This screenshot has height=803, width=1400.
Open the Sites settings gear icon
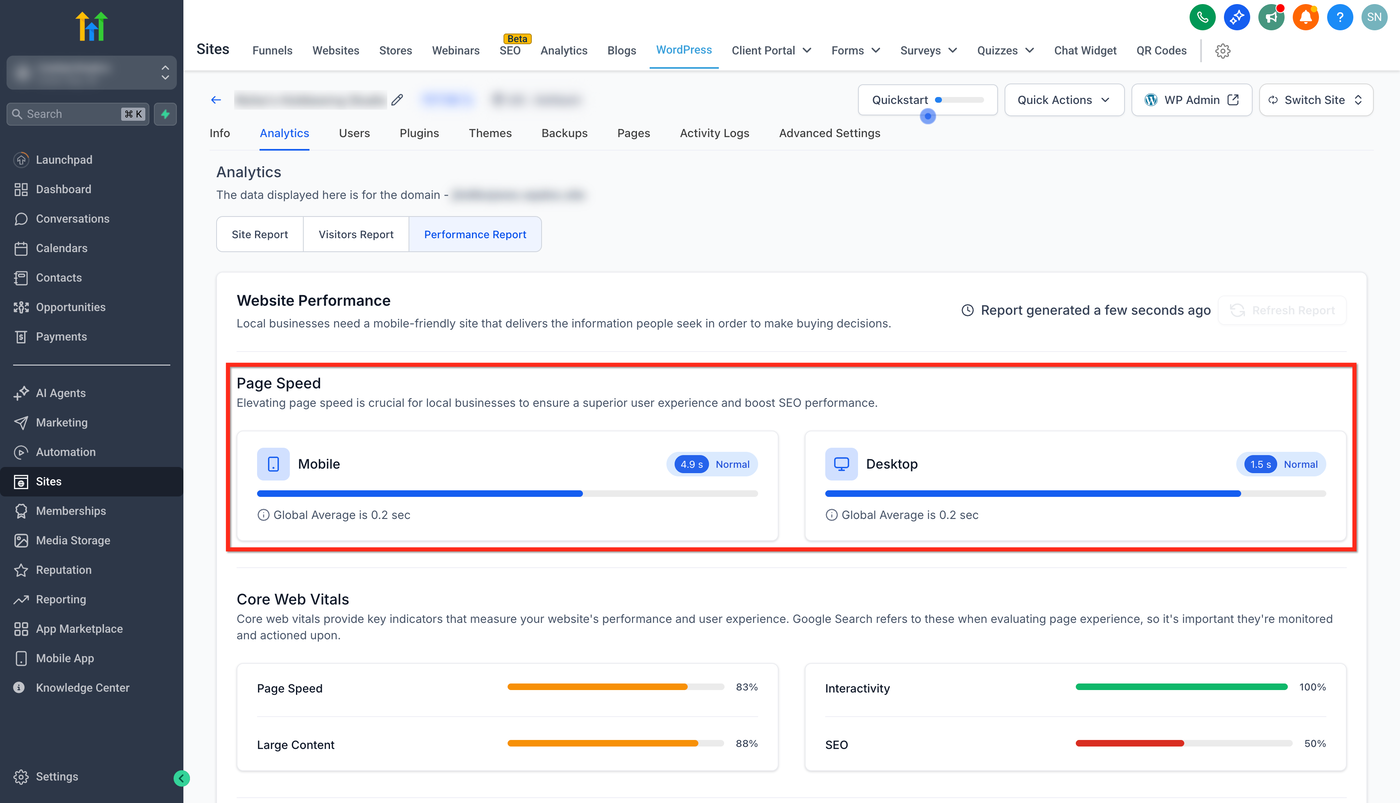[1222, 51]
